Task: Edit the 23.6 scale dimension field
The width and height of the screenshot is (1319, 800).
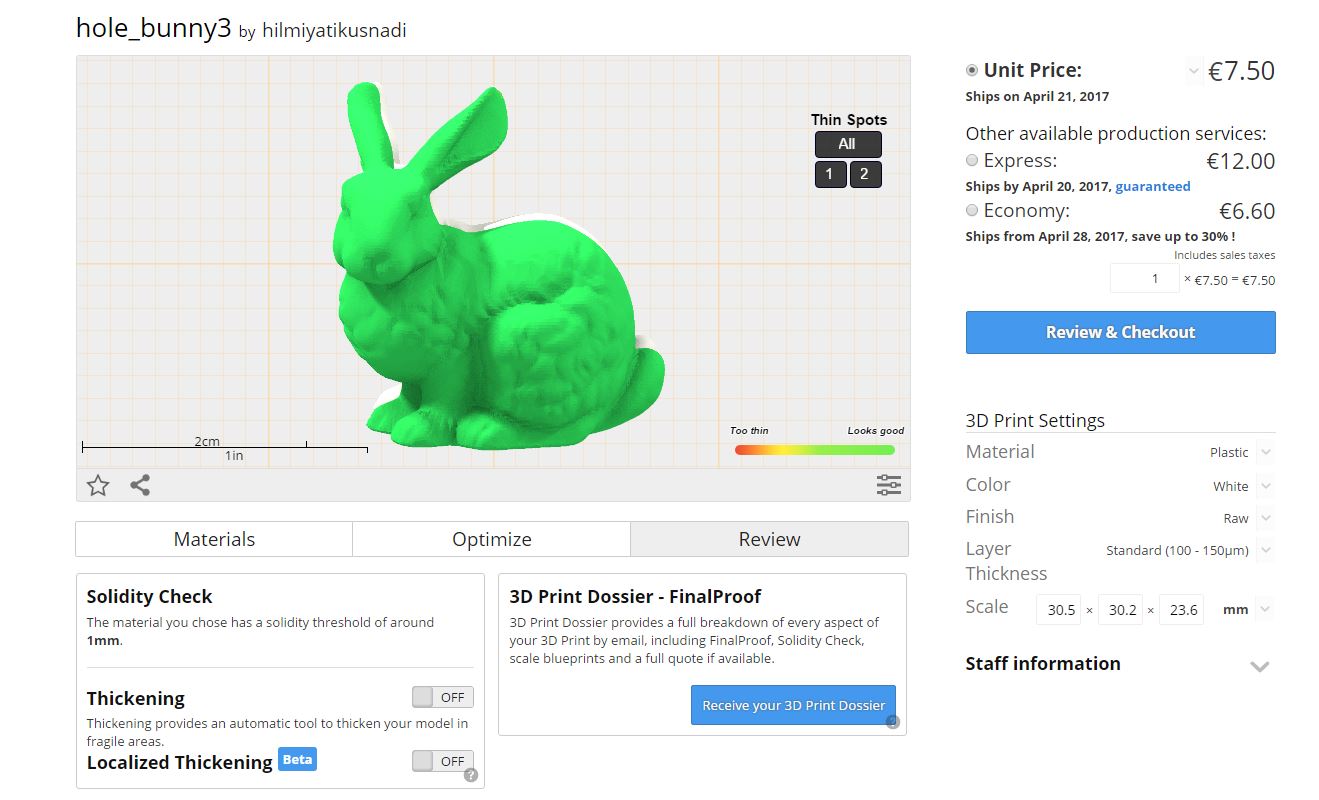Action: click(x=1181, y=609)
